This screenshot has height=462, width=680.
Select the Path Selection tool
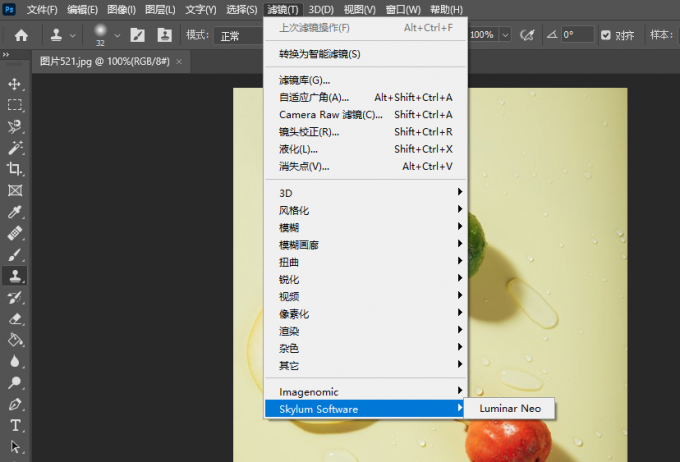click(x=15, y=447)
